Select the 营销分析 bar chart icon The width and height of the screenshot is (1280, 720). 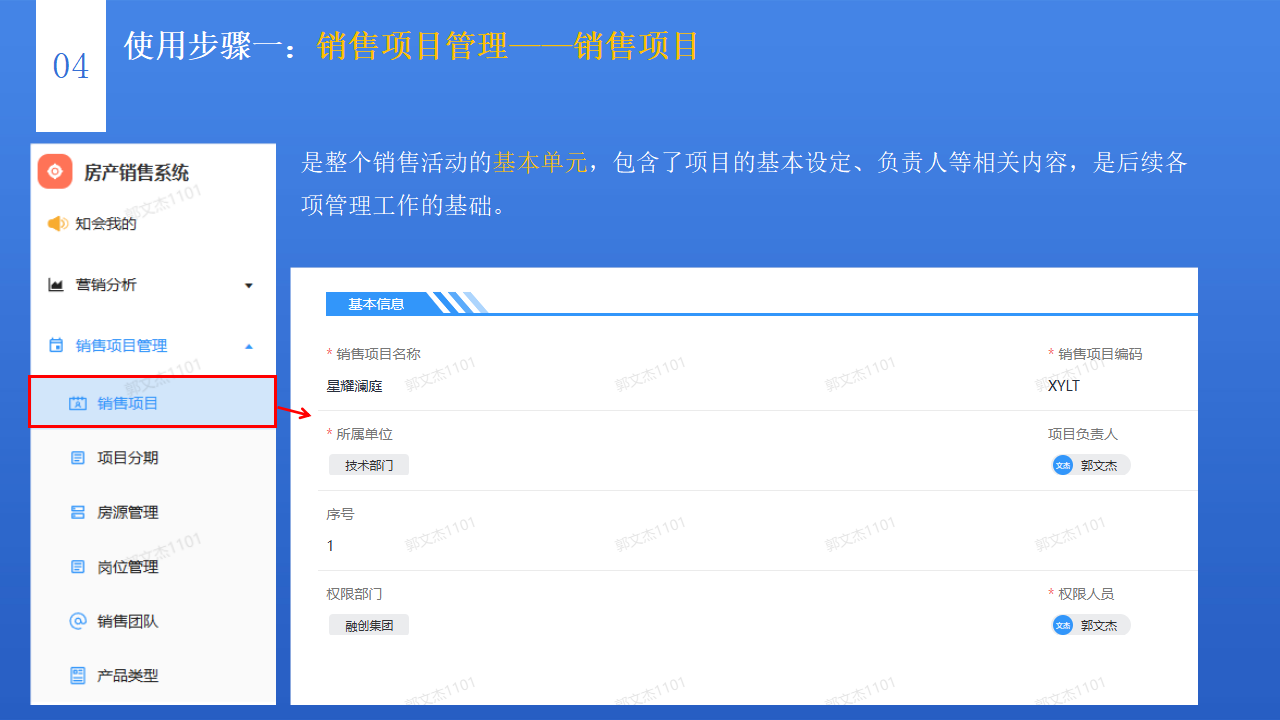tap(57, 284)
